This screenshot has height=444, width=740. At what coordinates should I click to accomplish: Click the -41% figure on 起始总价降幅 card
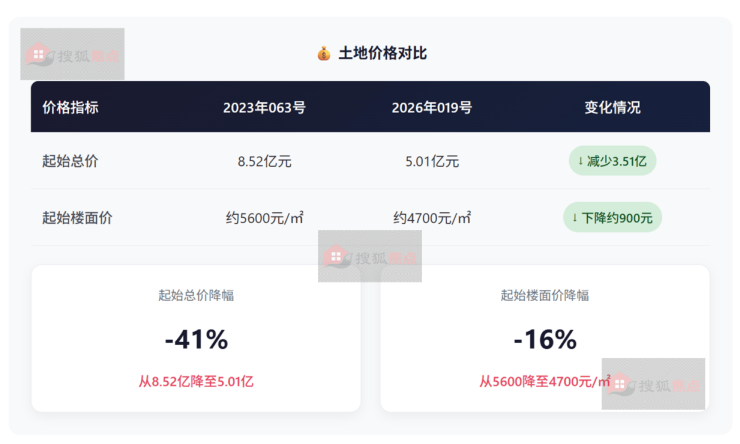click(x=196, y=340)
